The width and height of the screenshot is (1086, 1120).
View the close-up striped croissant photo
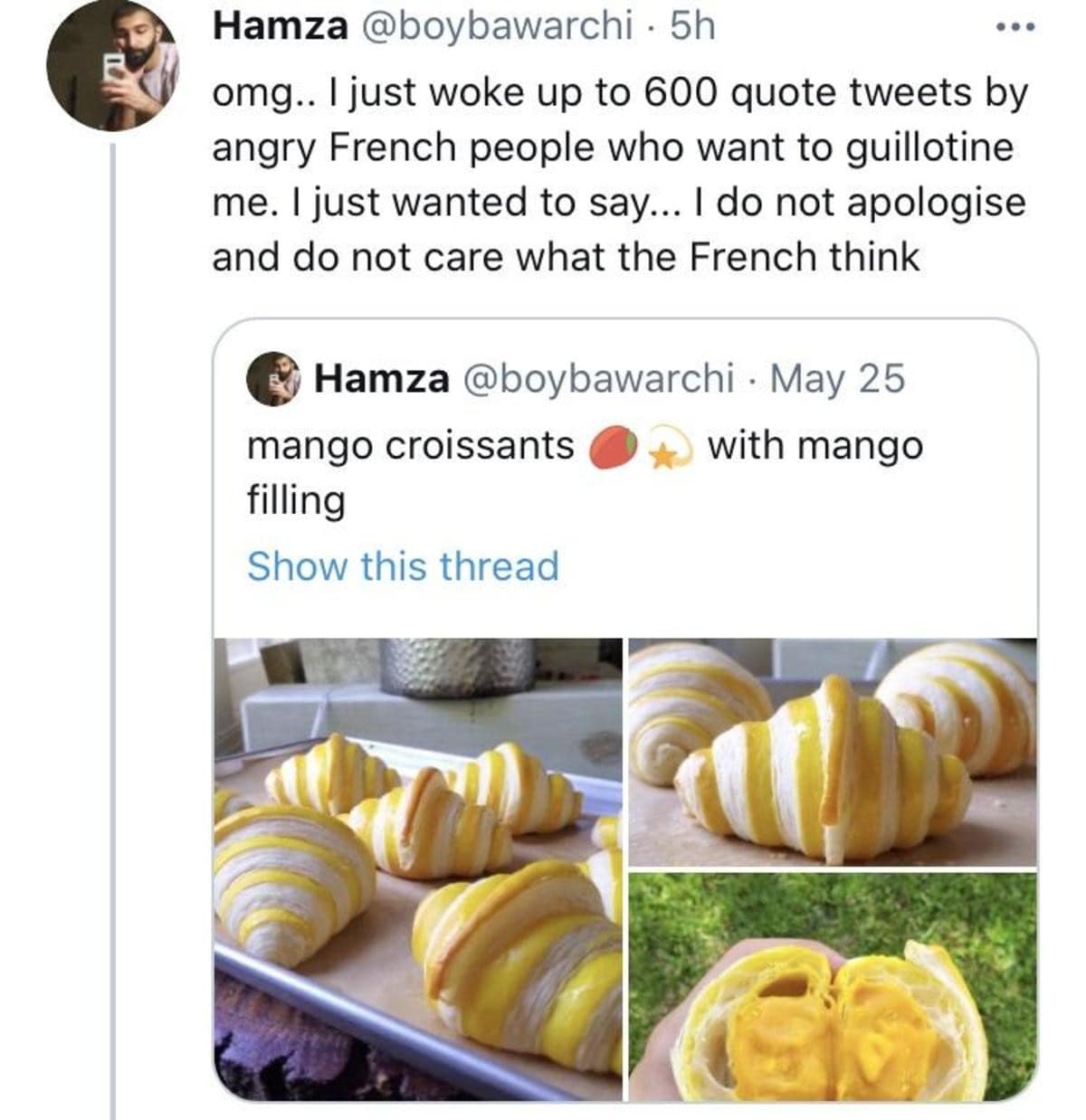point(833,751)
